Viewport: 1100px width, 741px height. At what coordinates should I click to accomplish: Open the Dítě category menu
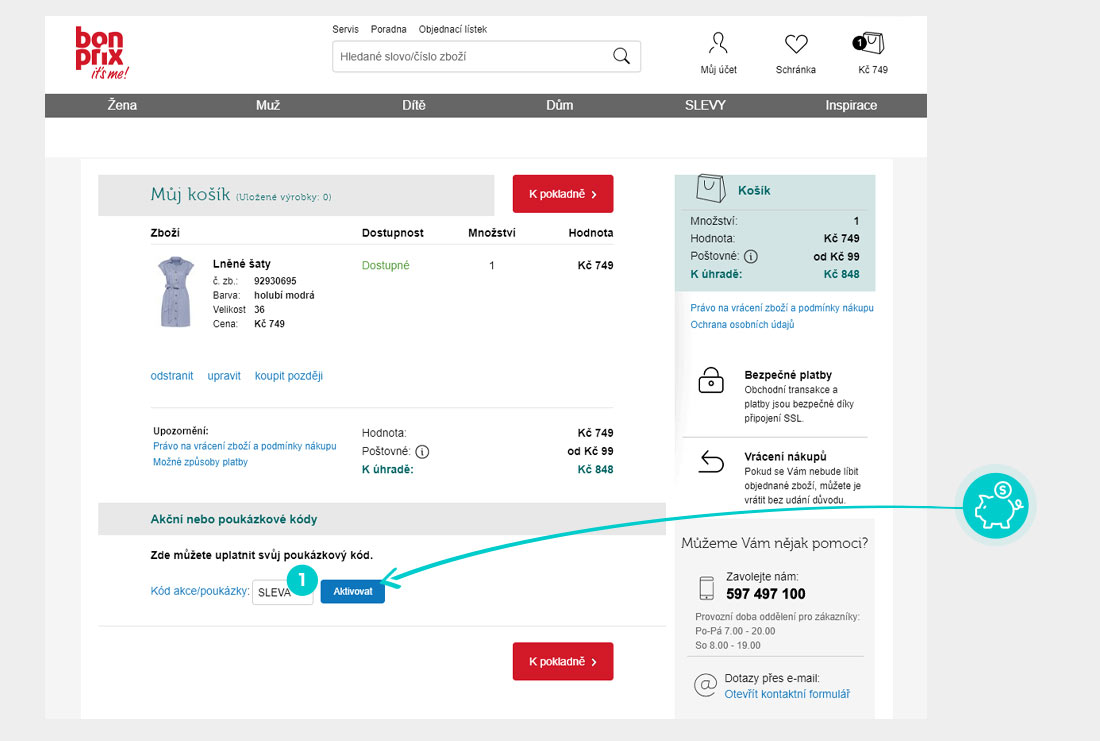[x=414, y=105]
